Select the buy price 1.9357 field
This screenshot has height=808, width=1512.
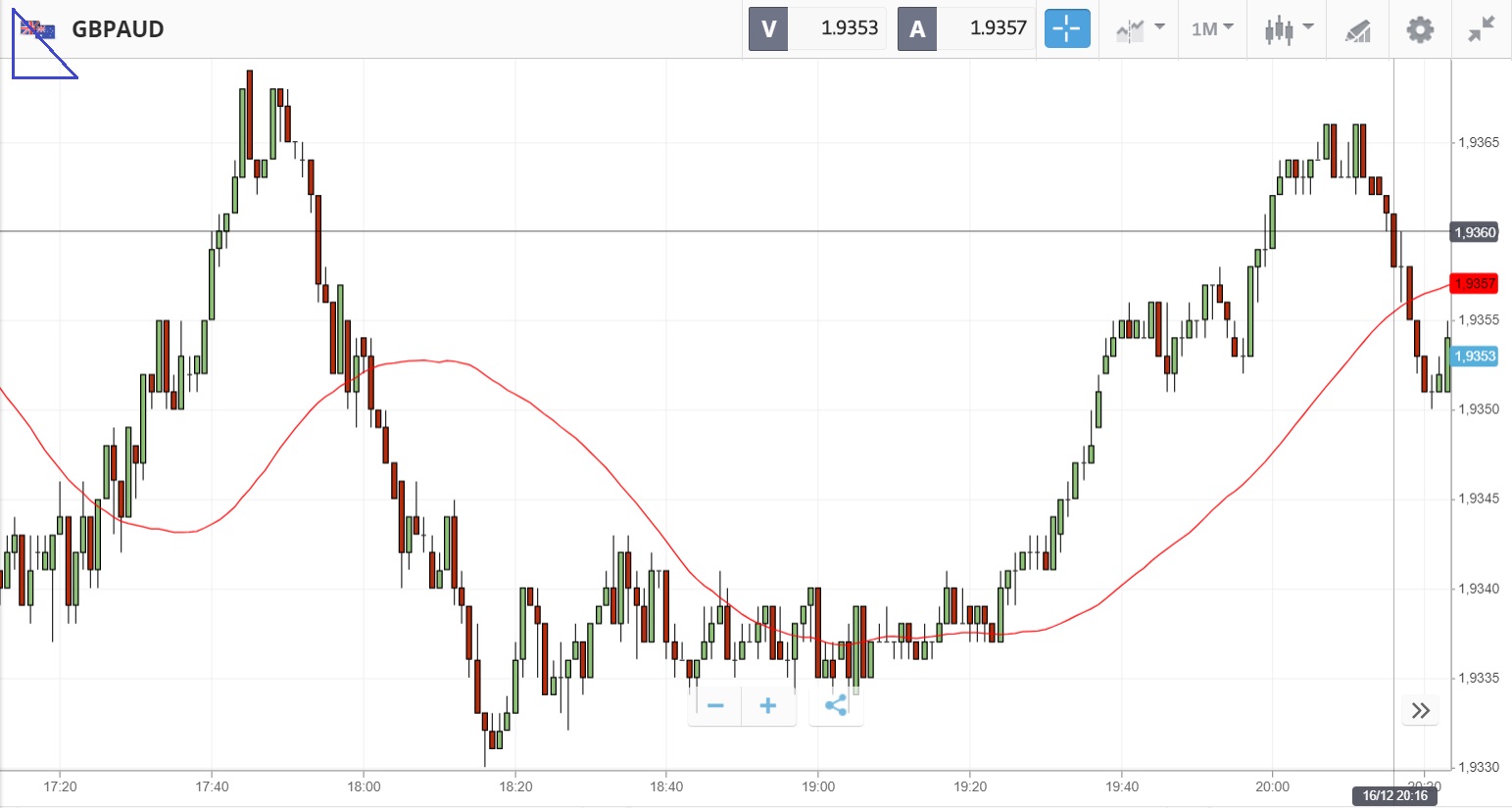[x=987, y=28]
